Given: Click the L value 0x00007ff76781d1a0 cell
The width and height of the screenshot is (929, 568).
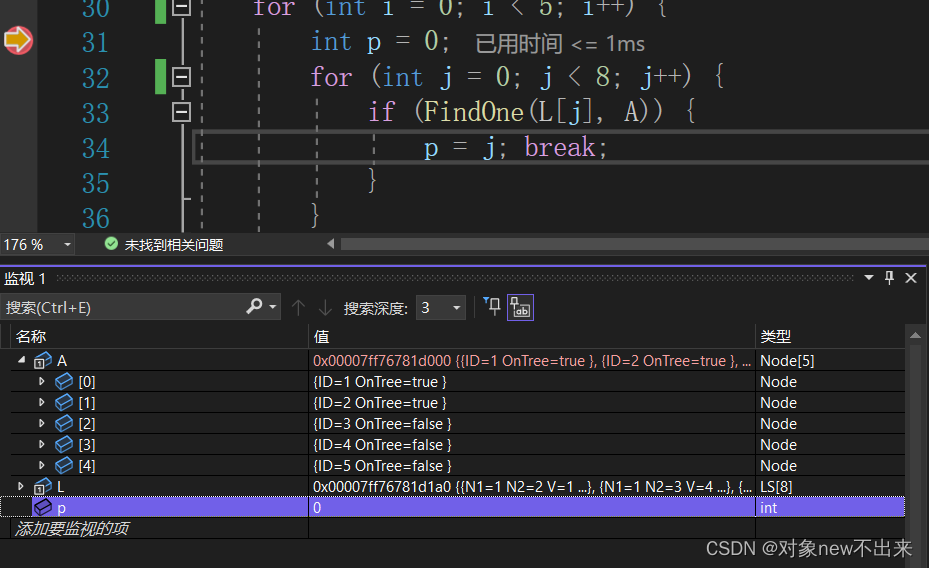Looking at the screenshot, I should (531, 487).
